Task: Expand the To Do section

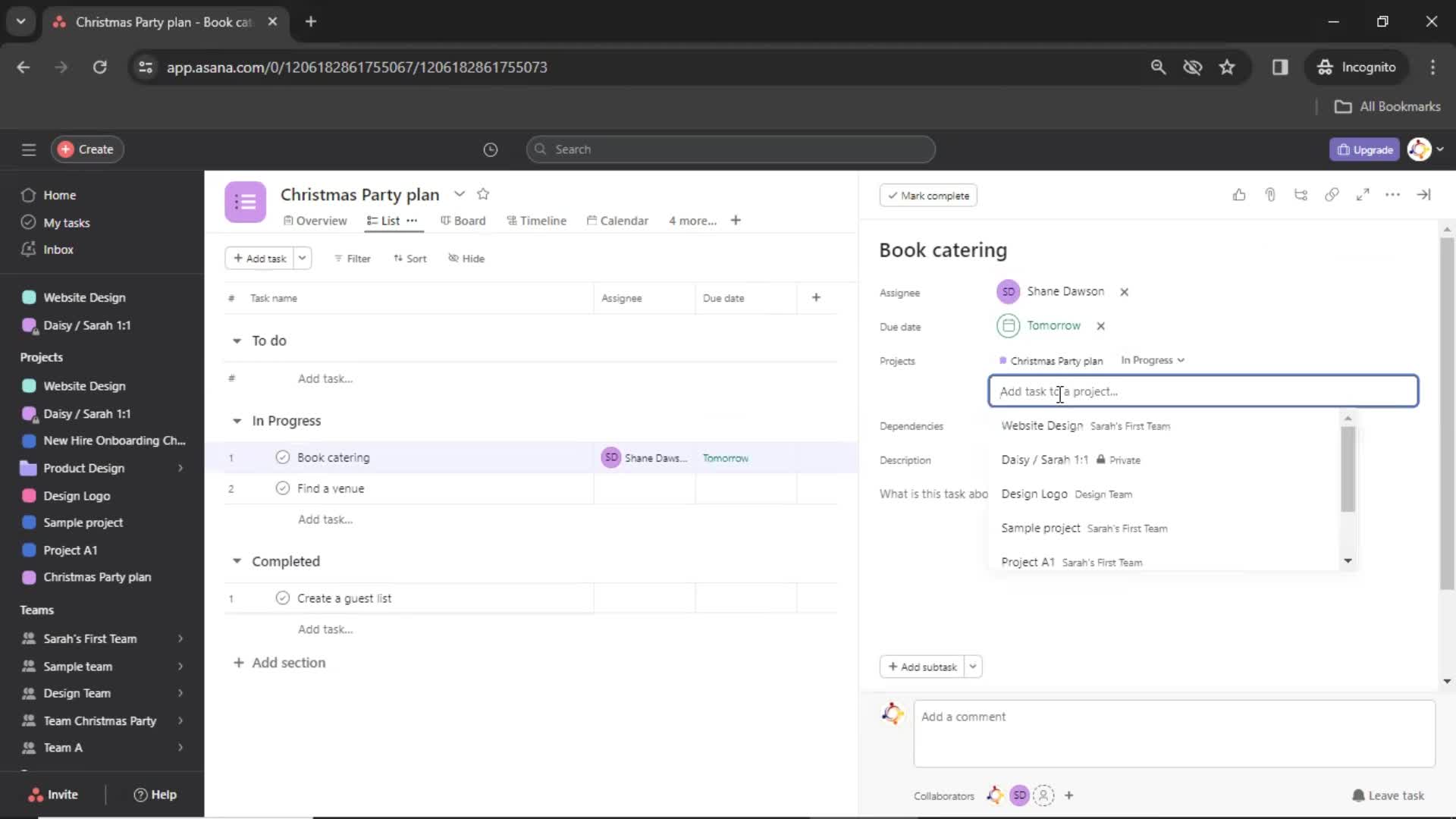Action: point(236,340)
